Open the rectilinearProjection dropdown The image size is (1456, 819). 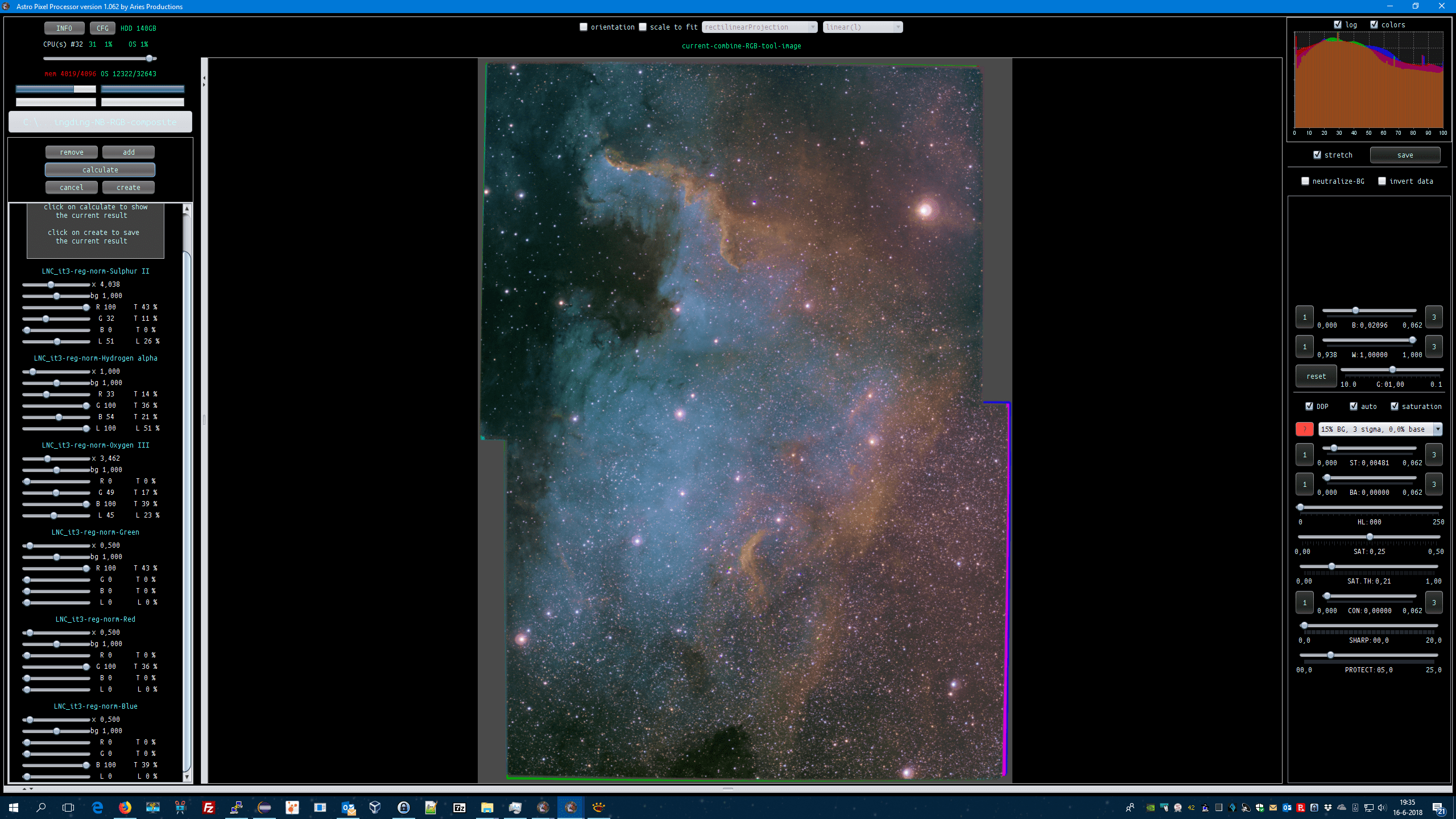point(760,27)
